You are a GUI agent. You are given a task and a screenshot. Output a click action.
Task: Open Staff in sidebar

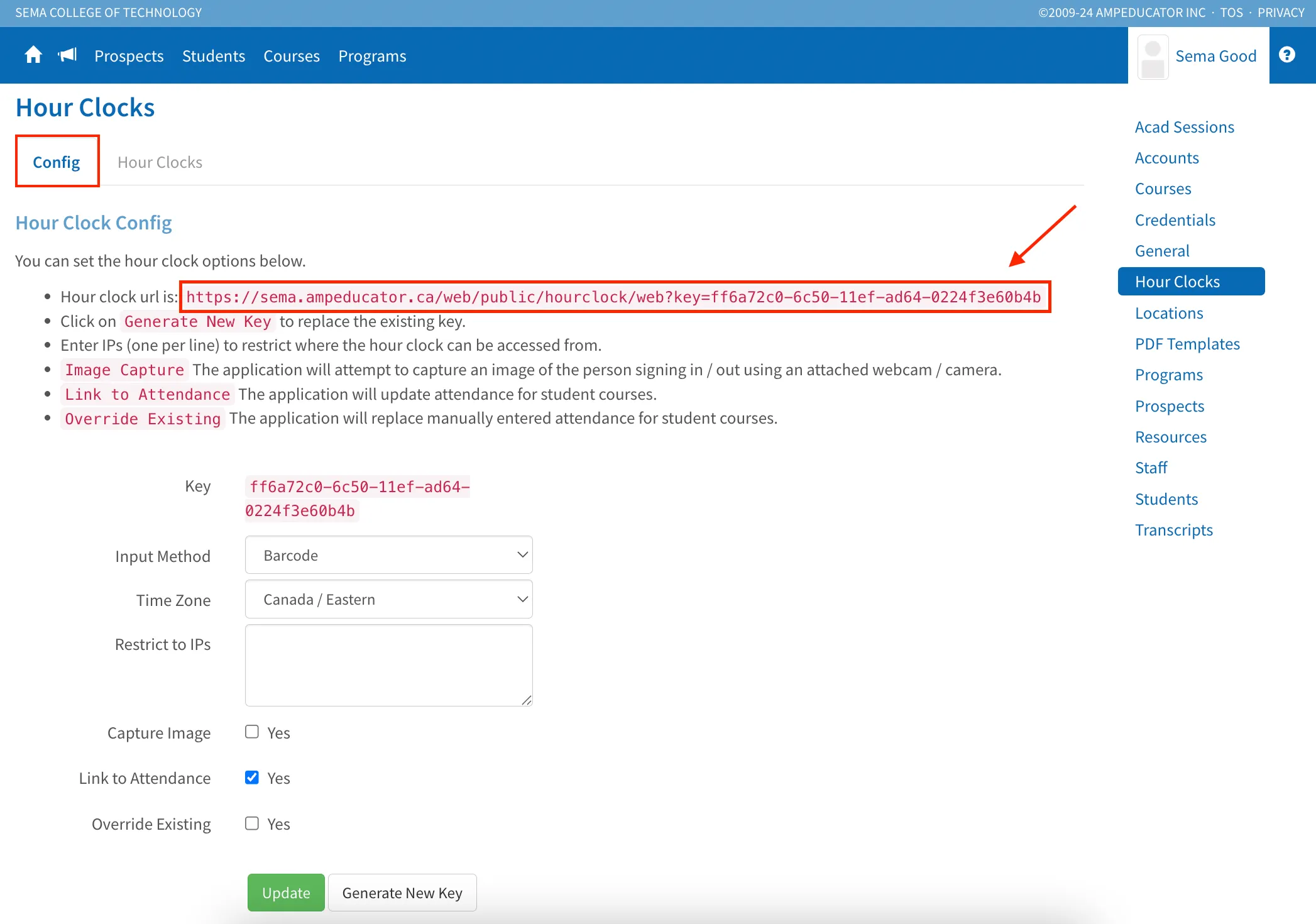pyautogui.click(x=1151, y=468)
